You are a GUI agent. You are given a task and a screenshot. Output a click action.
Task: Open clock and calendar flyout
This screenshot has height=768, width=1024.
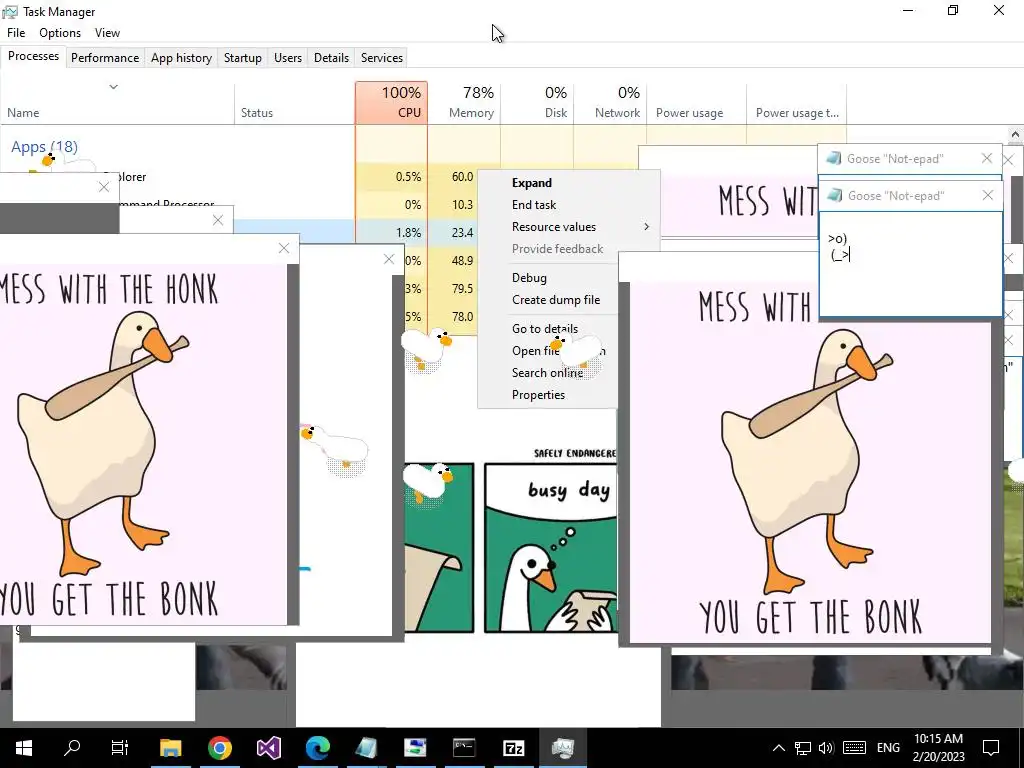pos(938,748)
